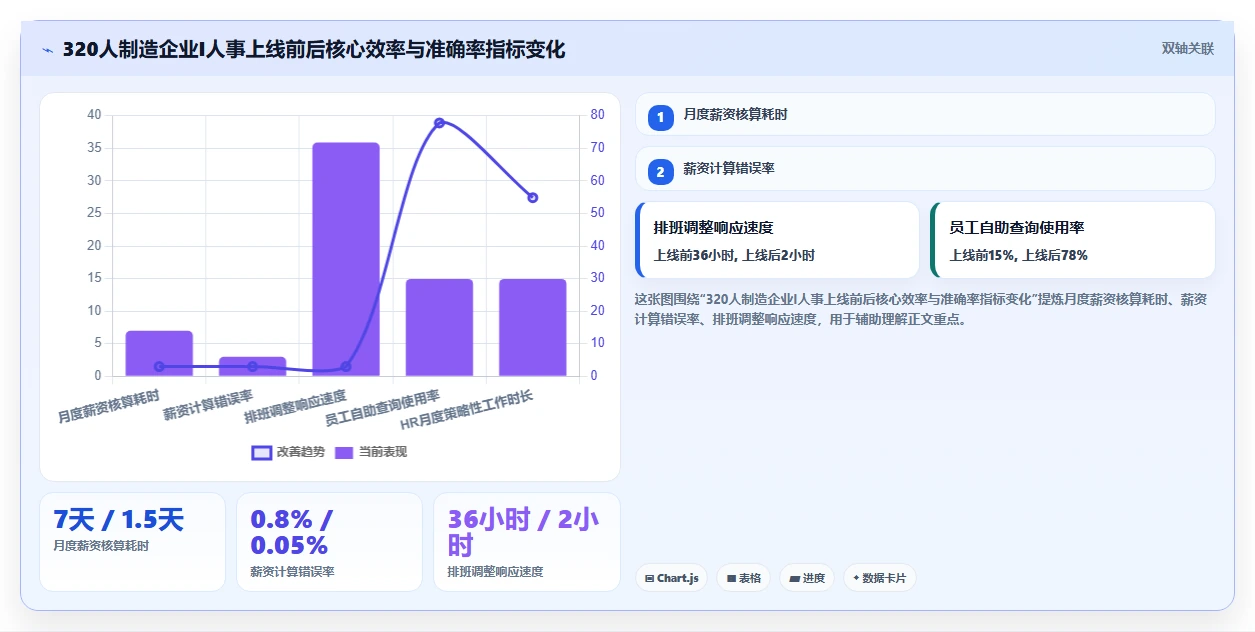1255x632 pixels.
Task: Click the icon inside the Chart.js tag
Action: [650, 578]
